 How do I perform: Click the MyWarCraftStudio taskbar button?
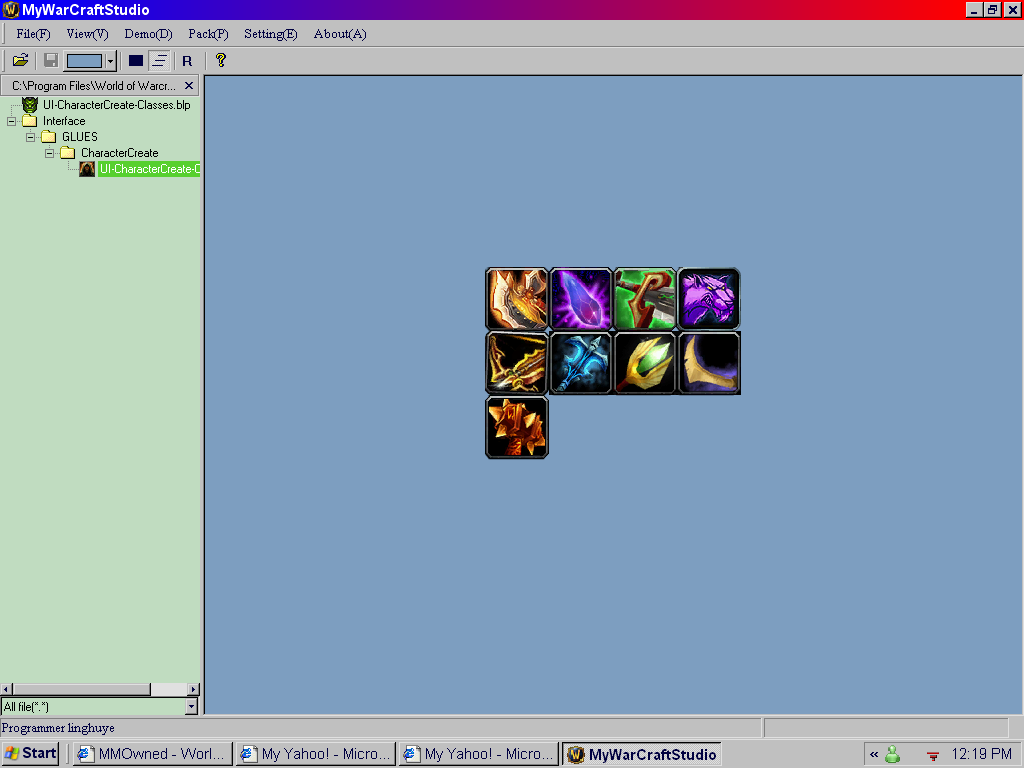[x=642, y=754]
